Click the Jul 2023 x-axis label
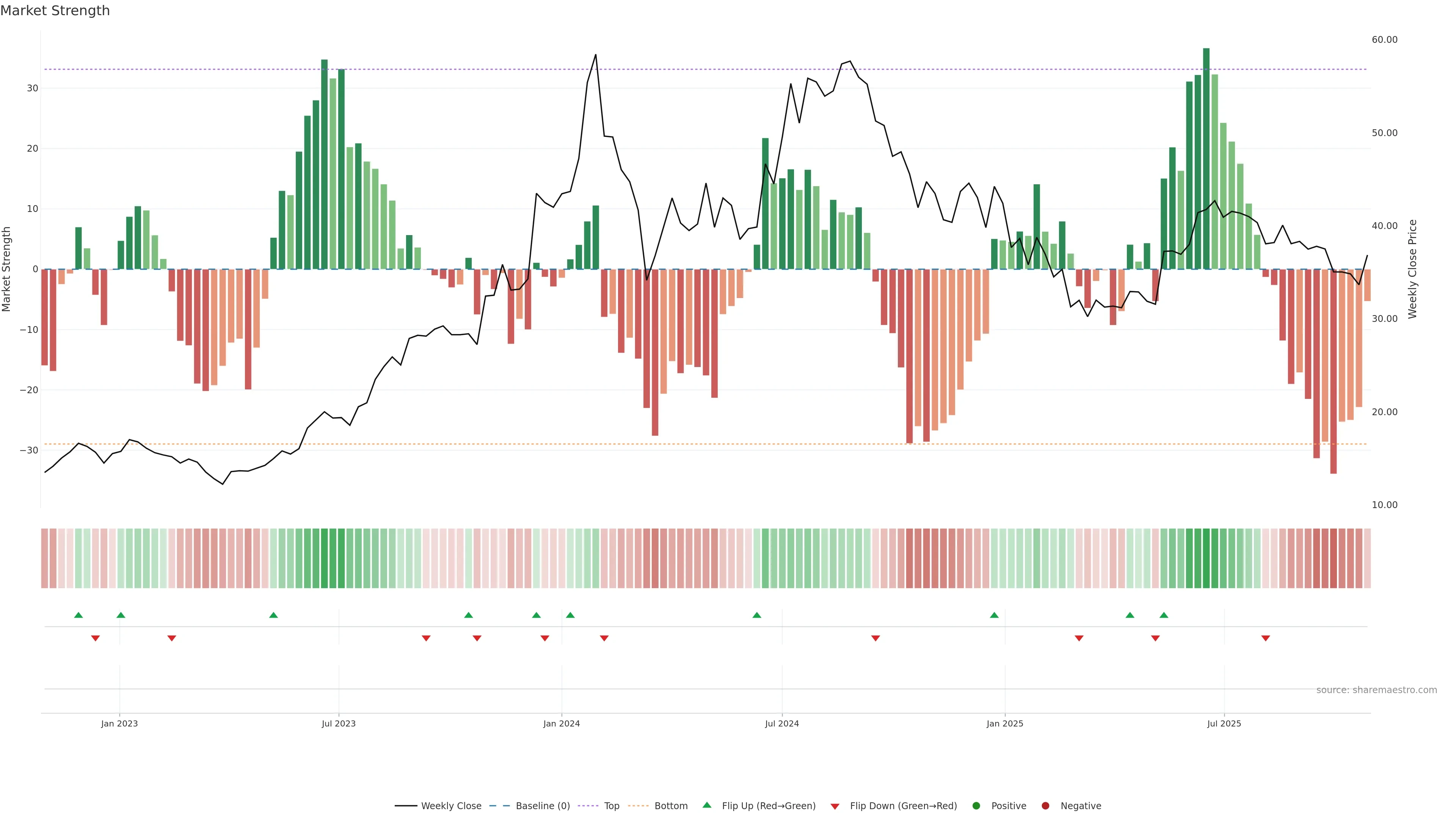 (339, 723)
